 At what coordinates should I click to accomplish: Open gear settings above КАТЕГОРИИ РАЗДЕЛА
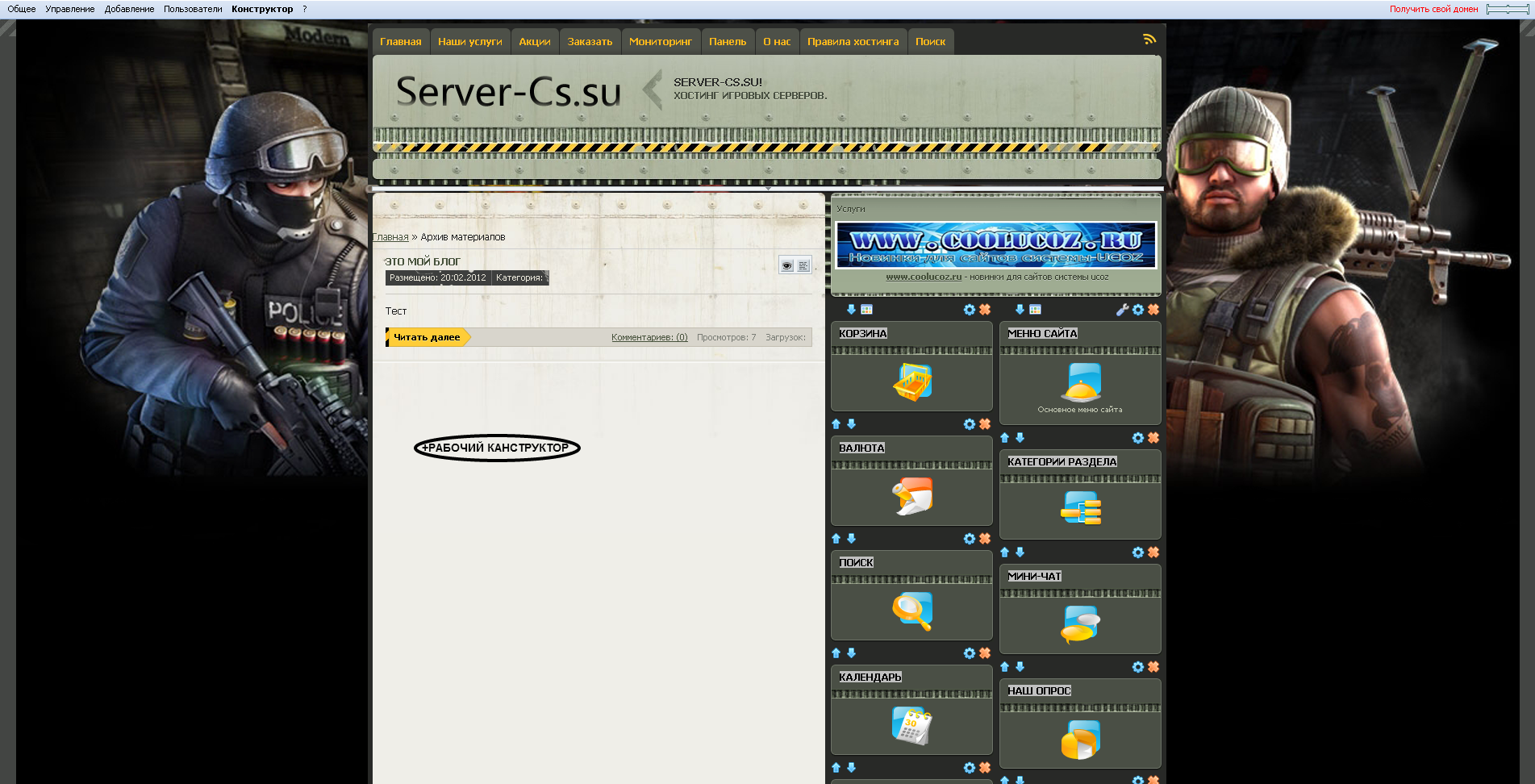click(1138, 438)
